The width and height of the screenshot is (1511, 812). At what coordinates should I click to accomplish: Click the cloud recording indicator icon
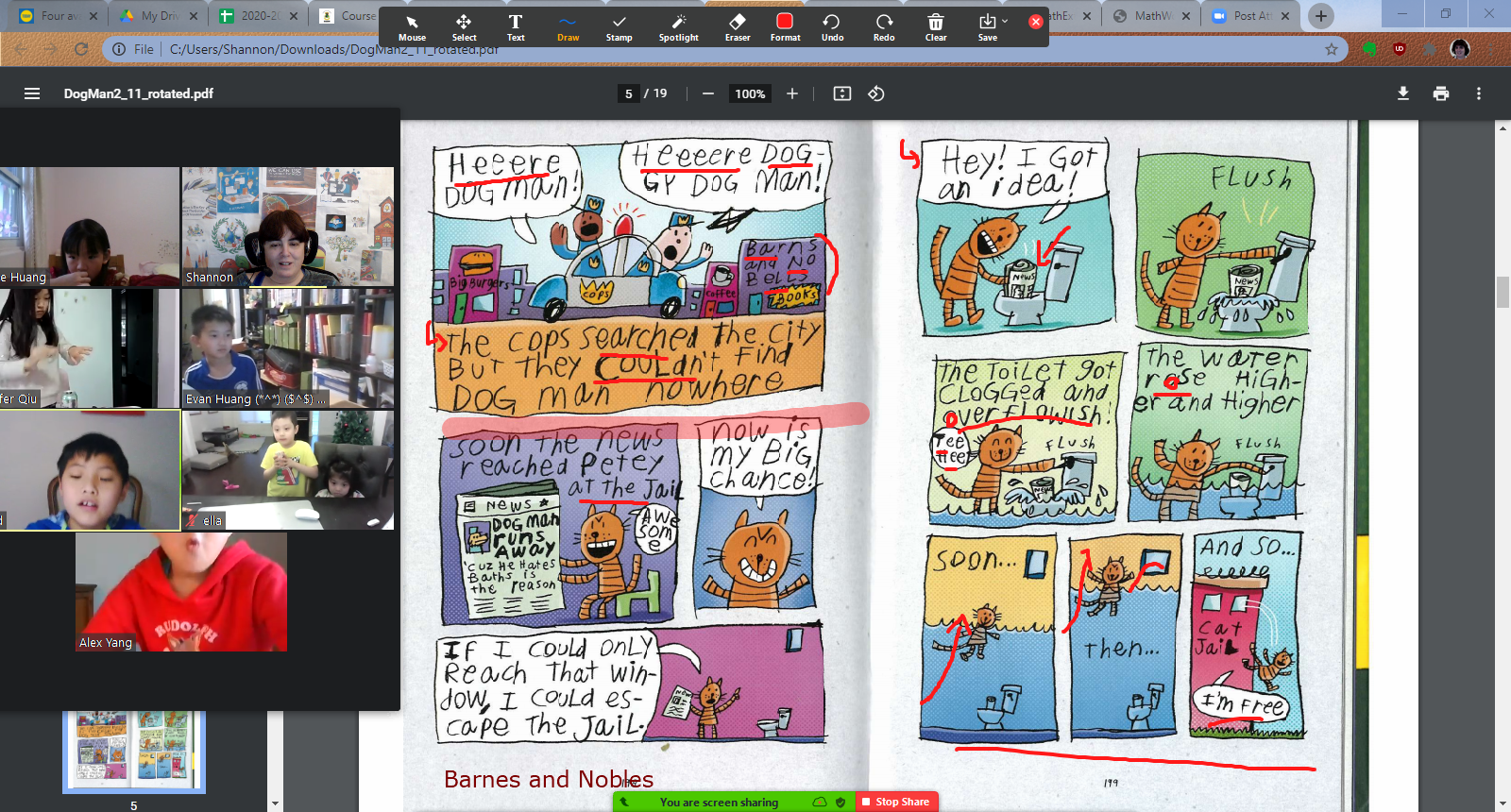(820, 802)
